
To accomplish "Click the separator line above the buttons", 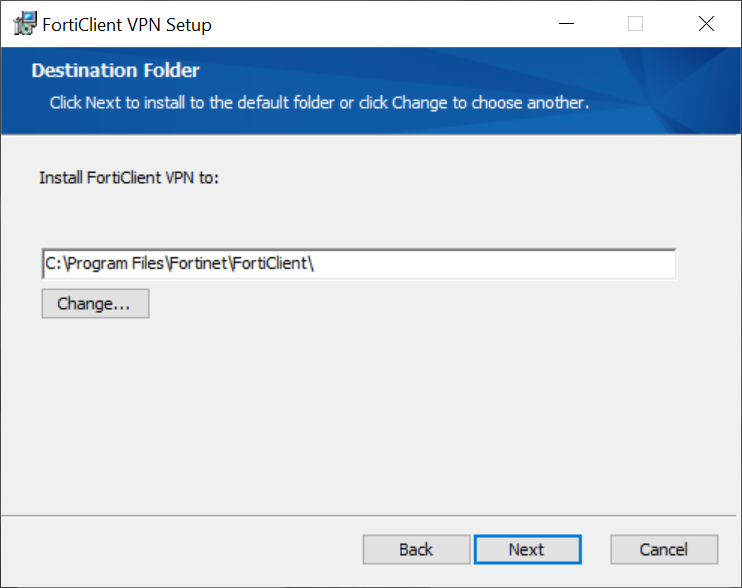I will [371, 516].
